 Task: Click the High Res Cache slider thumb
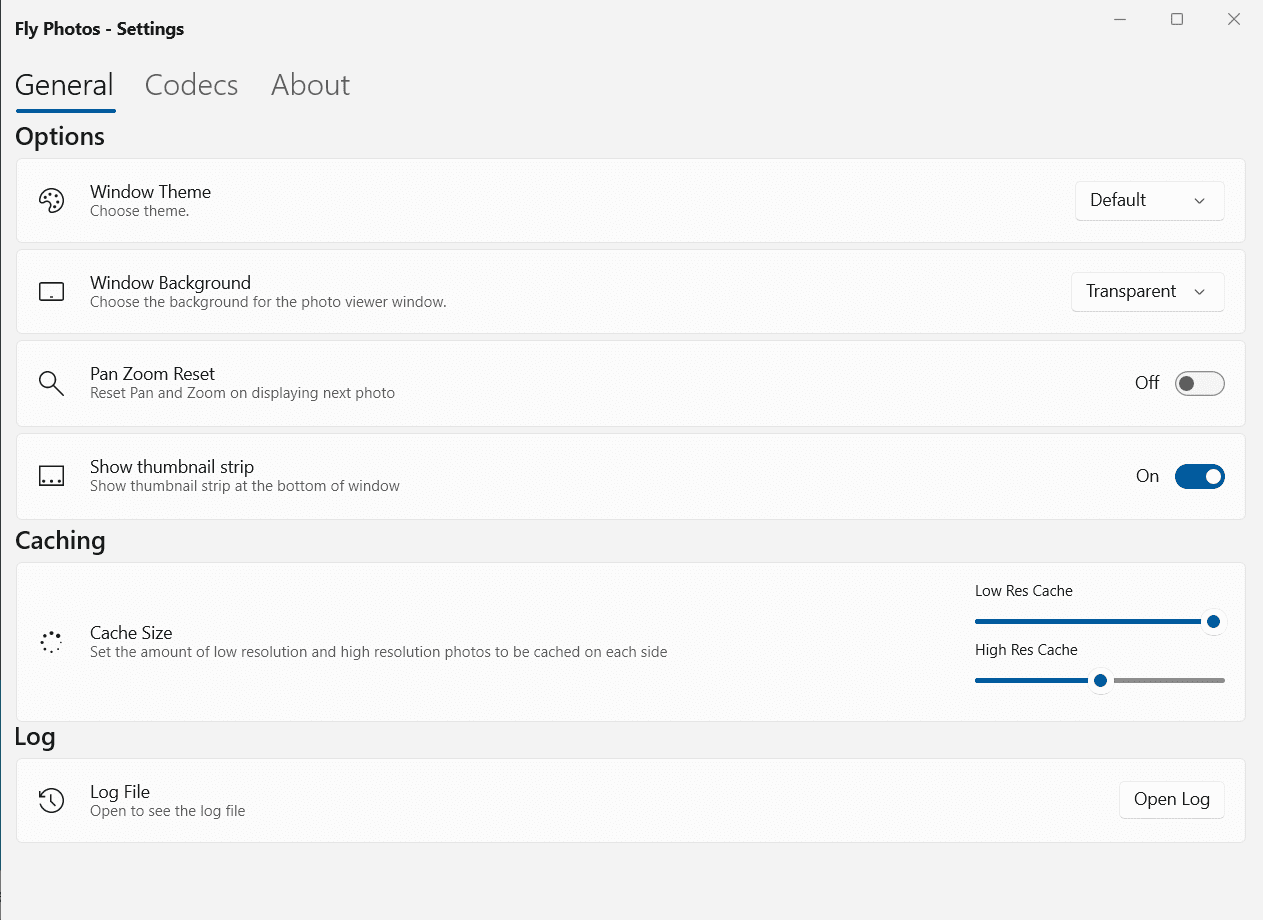[x=1100, y=681]
